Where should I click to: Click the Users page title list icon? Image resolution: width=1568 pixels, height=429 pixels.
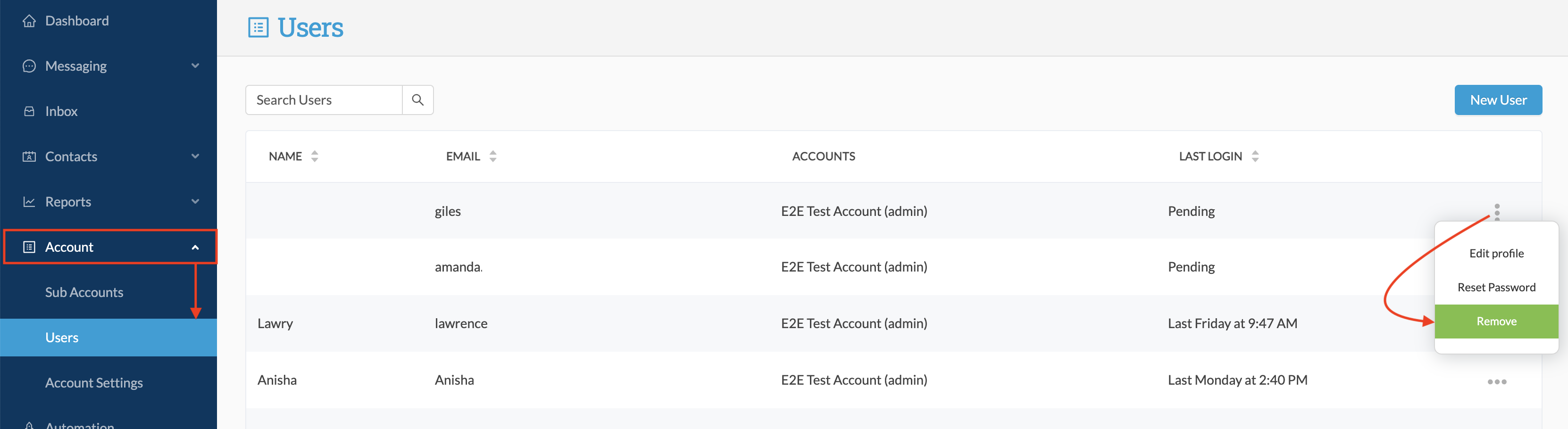tap(258, 28)
